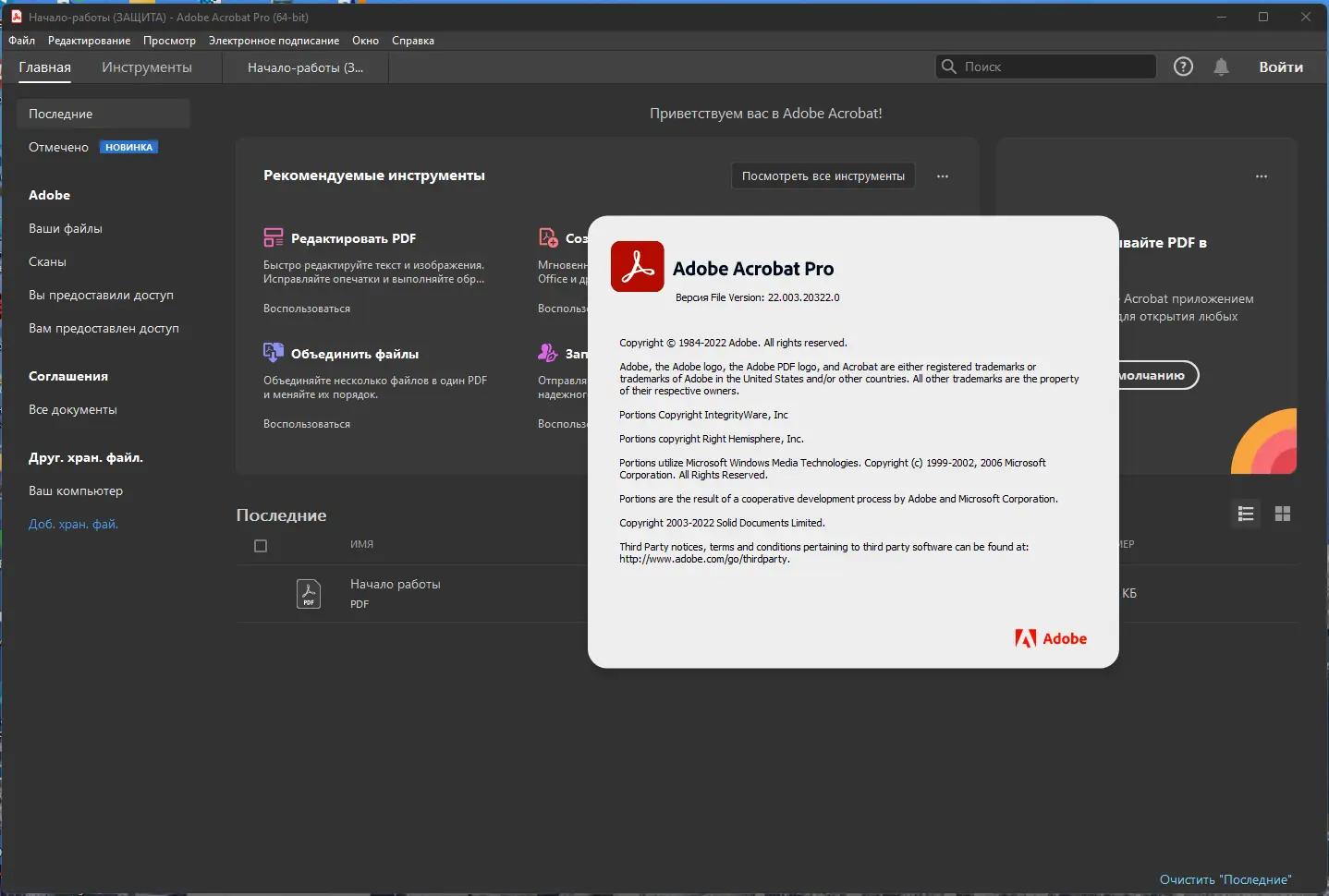Viewport: 1329px width, 896px height.
Task: Open Ваш компьютер in the sidebar
Action: (76, 490)
